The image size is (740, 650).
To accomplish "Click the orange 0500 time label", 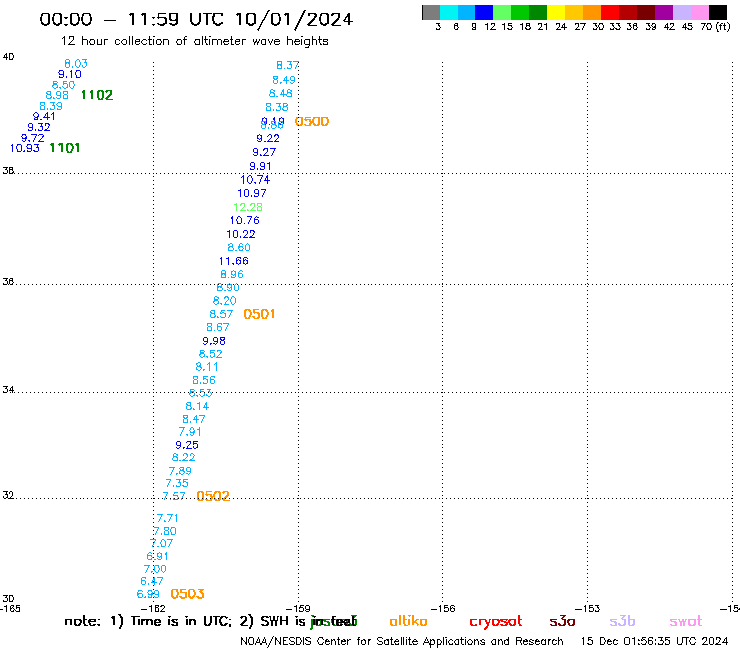I will 312,122.
